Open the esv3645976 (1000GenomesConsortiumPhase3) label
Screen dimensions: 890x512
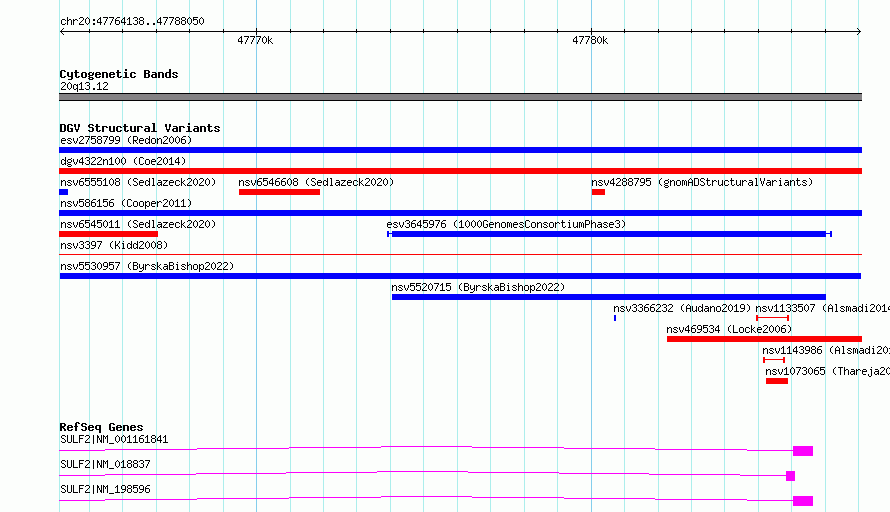tap(506, 224)
